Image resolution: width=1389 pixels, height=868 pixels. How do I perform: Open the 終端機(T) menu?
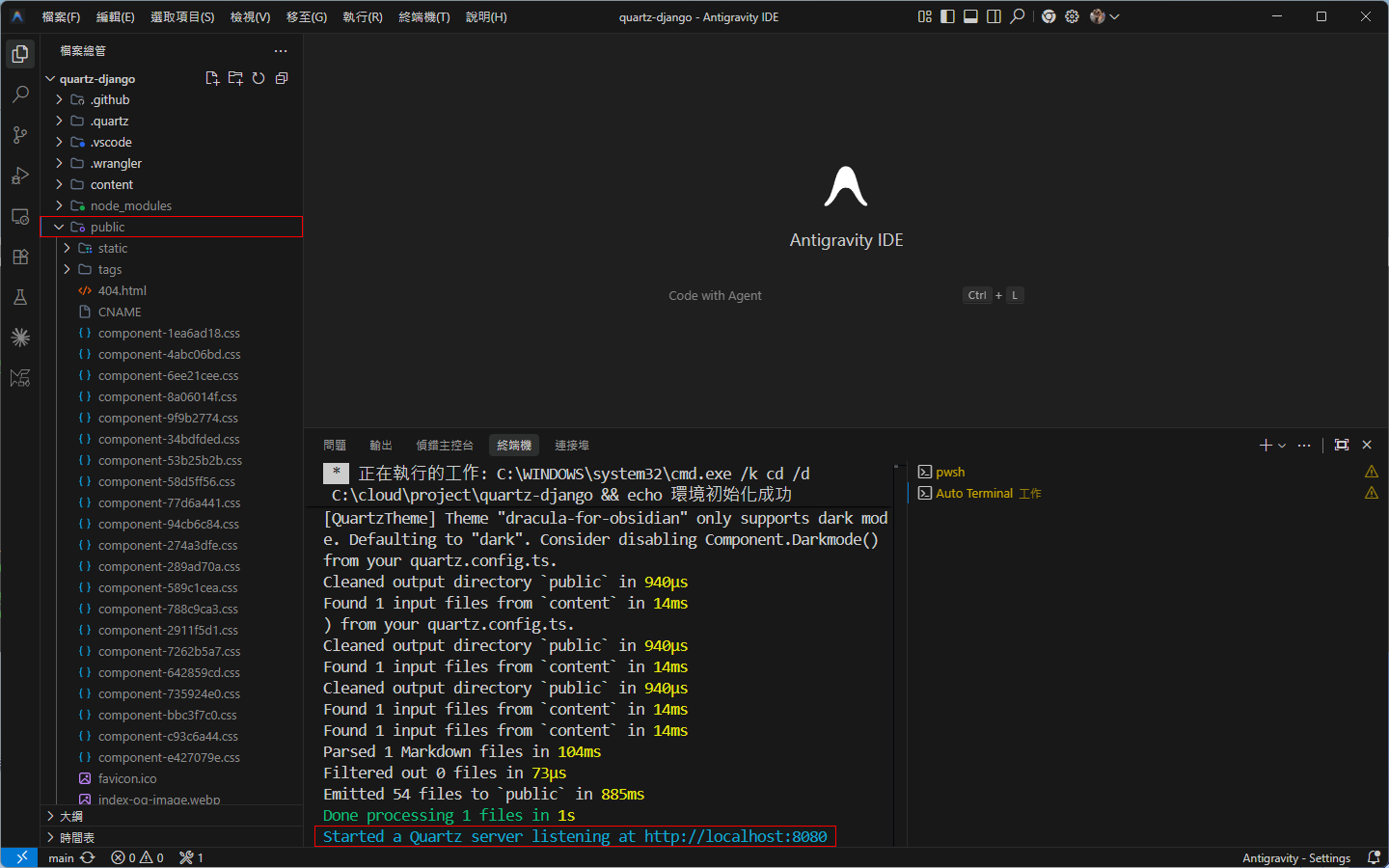[x=424, y=16]
